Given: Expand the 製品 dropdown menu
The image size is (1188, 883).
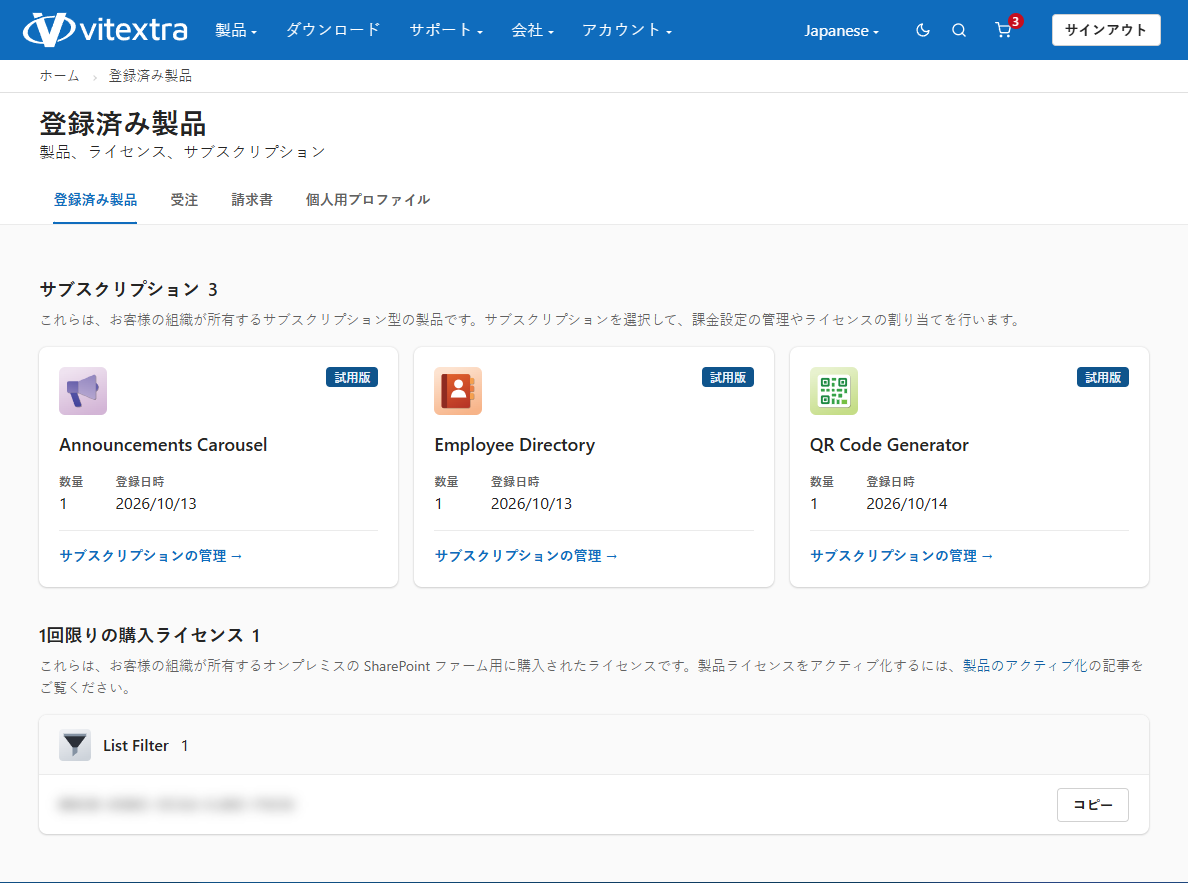Looking at the screenshot, I should (236, 30).
